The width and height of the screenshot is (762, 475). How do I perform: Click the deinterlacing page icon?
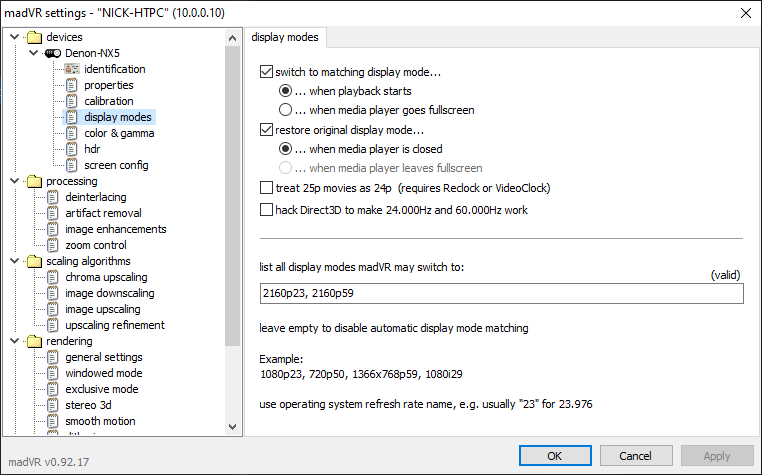(53, 197)
